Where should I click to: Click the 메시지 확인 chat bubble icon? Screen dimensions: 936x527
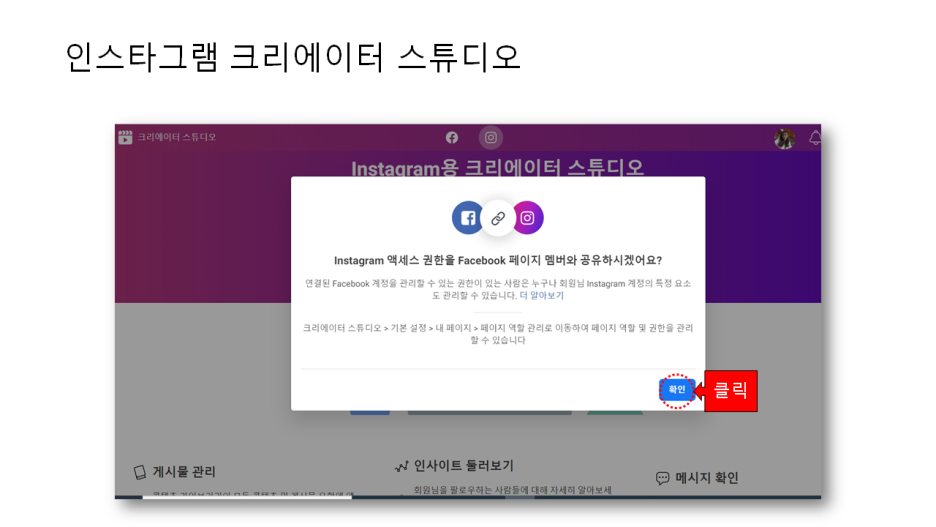(x=663, y=478)
